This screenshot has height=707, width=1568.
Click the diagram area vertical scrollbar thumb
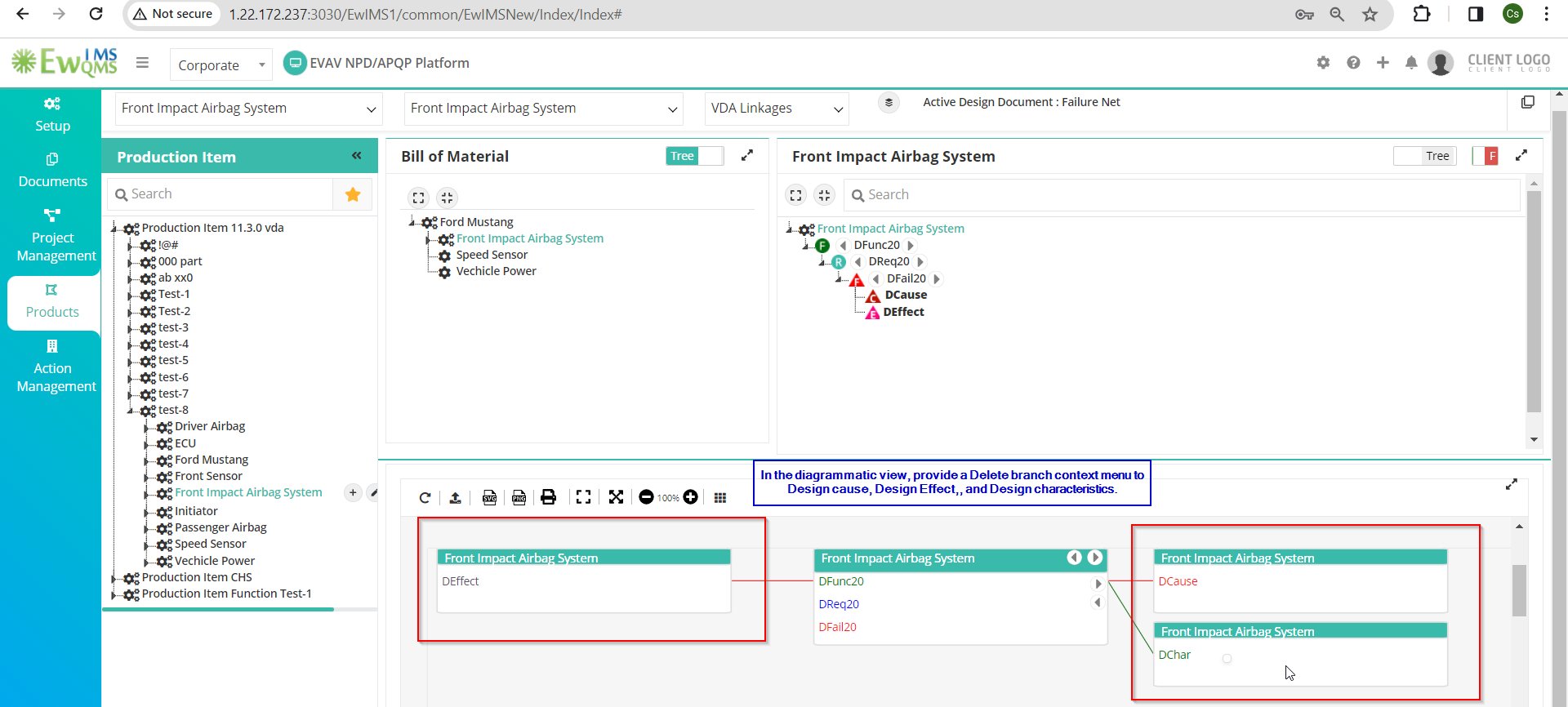pos(1519,590)
